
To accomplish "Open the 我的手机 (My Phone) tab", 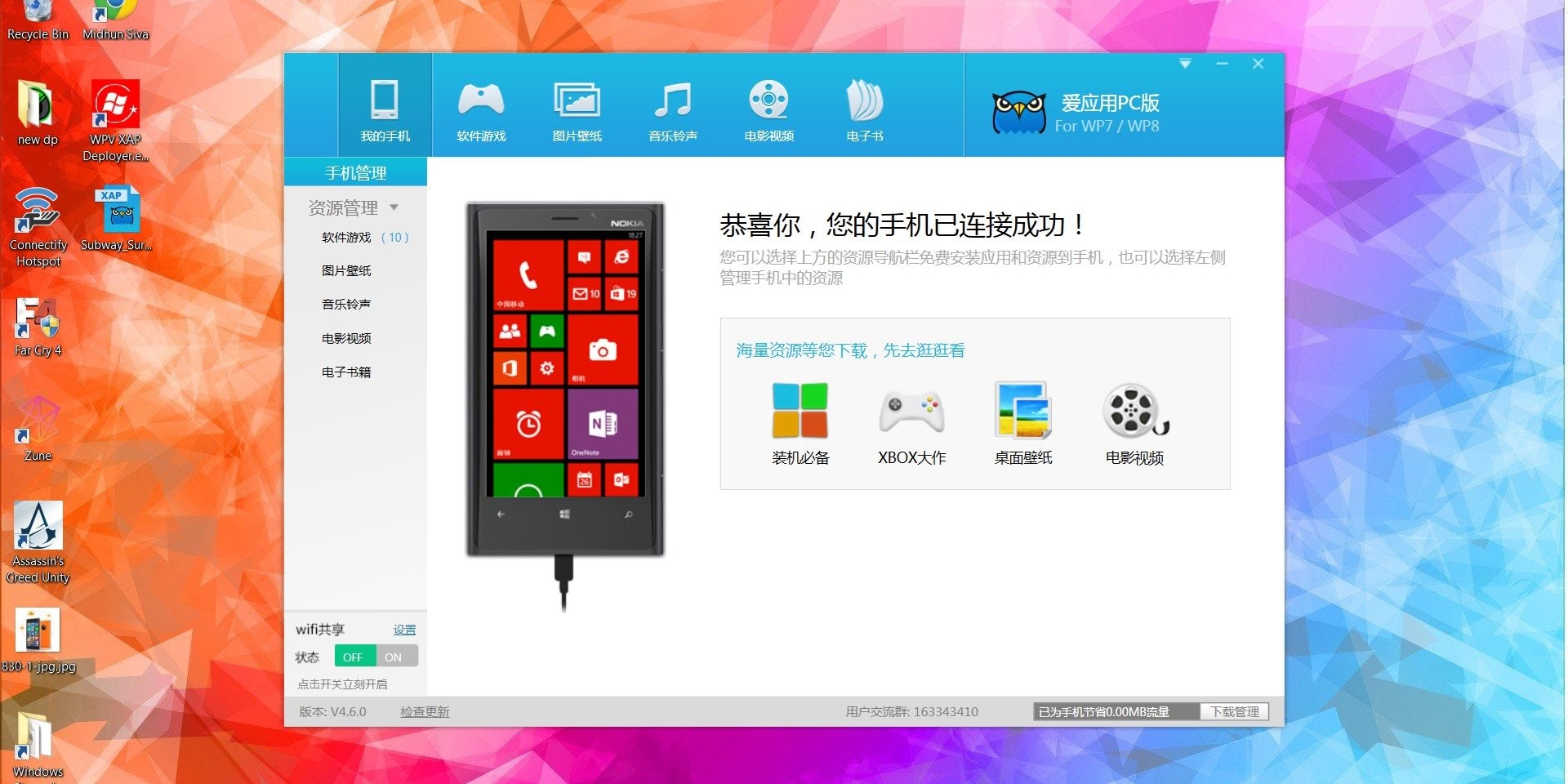I will (385, 106).
